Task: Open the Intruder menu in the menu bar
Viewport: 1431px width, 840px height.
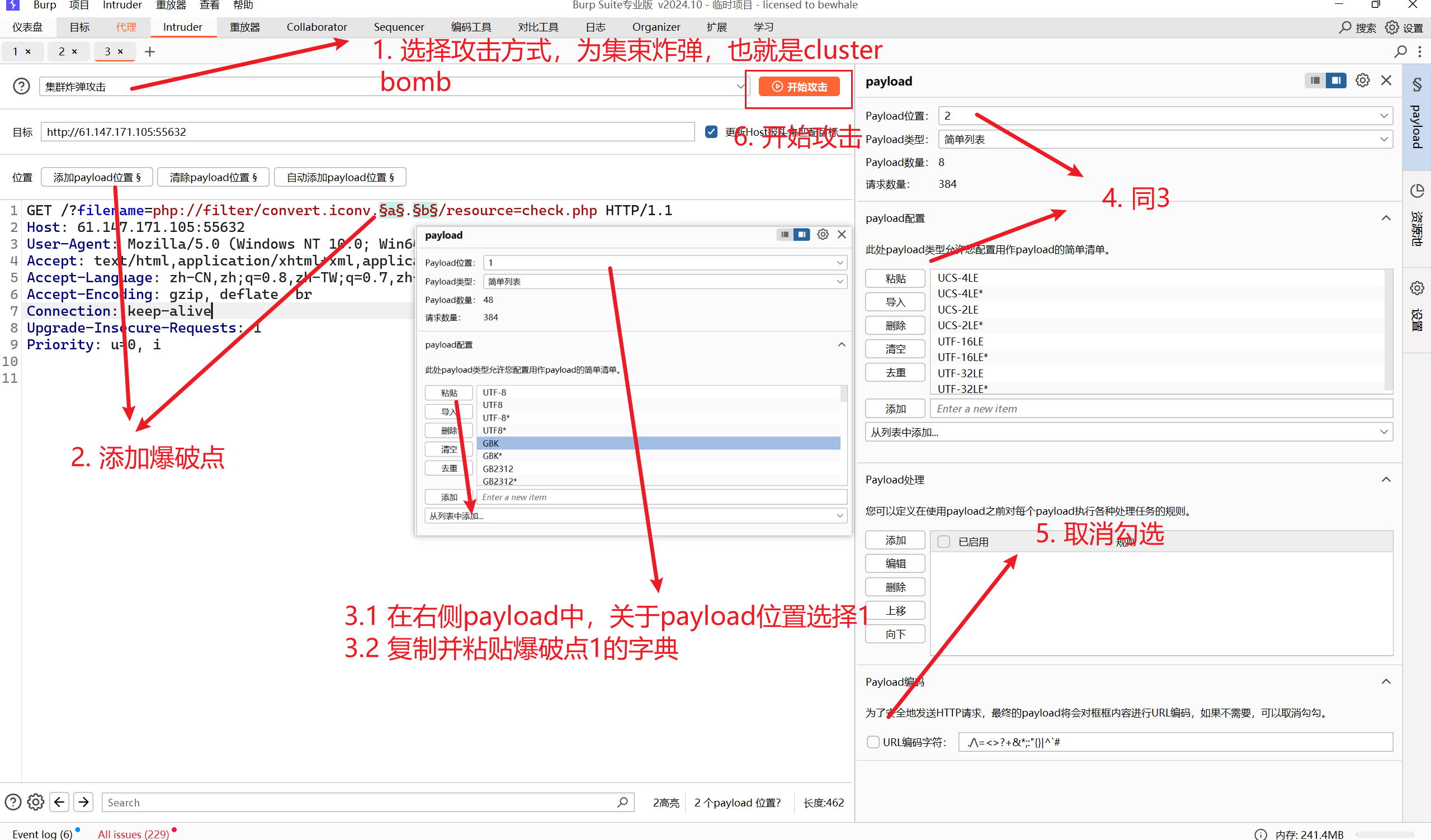Action: click(121, 6)
